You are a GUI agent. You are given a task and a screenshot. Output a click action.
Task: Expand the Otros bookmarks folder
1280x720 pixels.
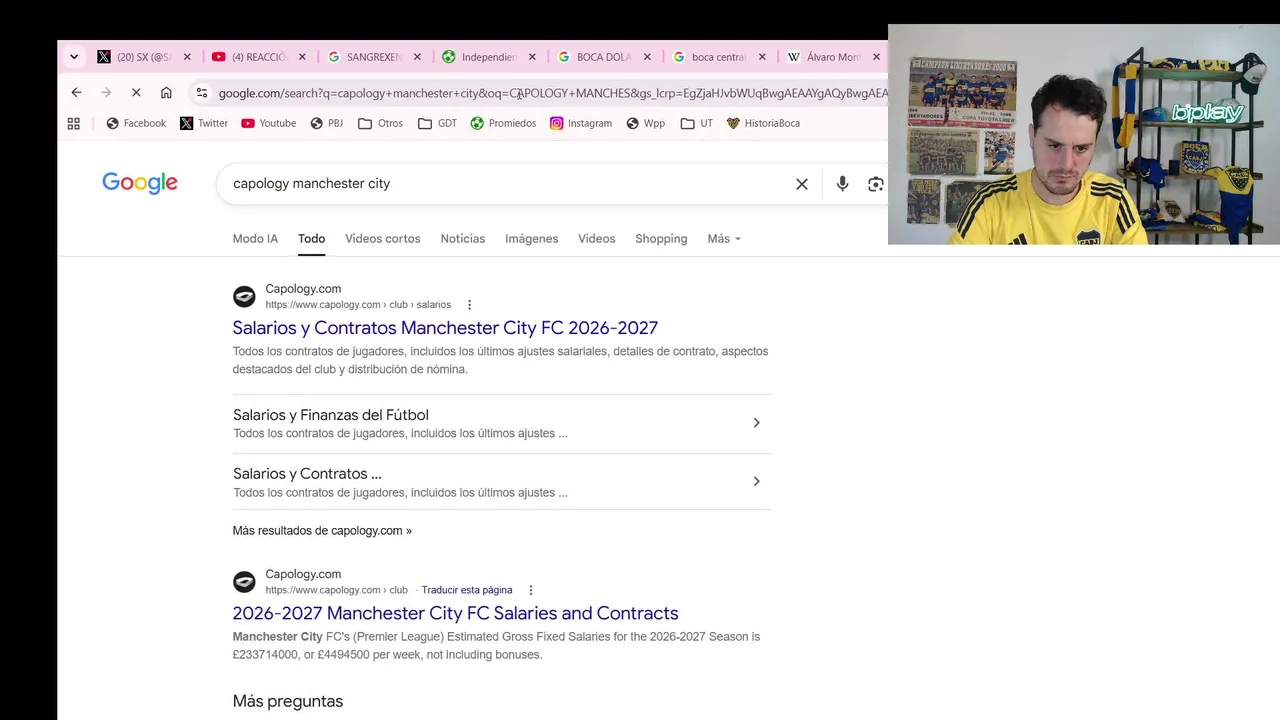click(380, 123)
